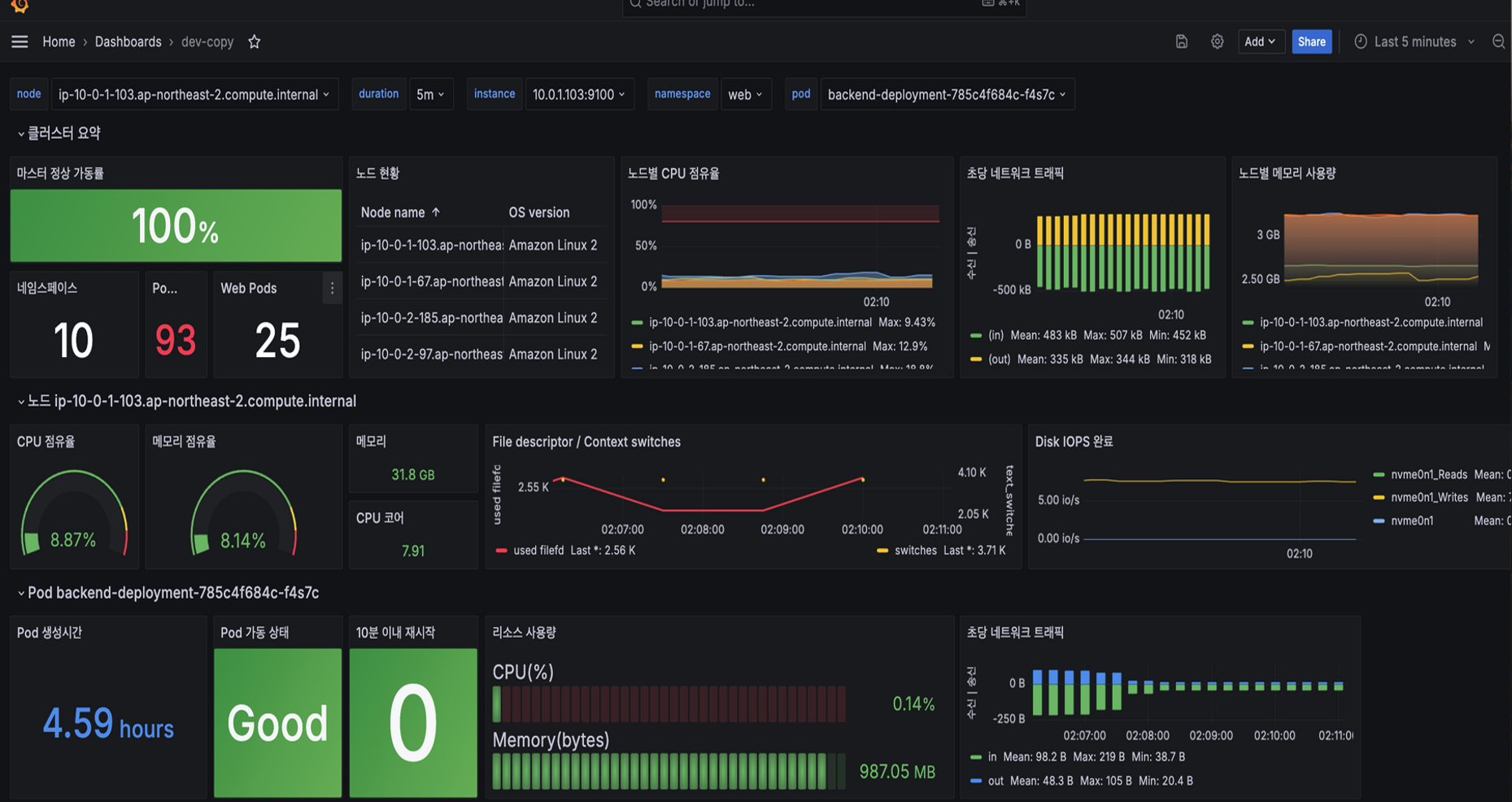The height and width of the screenshot is (802, 1512).
Task: Click the 노드별 CPU 점유율 panel title
Action: pos(673,173)
